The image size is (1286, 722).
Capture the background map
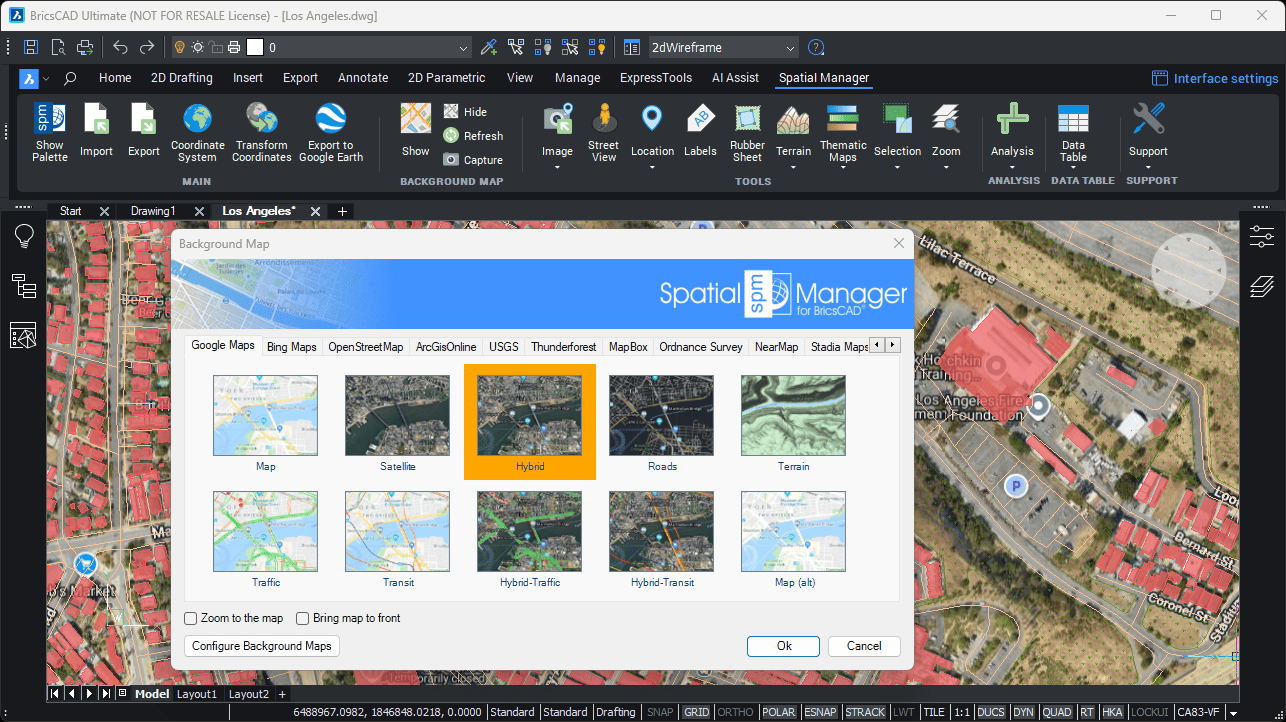coord(473,160)
